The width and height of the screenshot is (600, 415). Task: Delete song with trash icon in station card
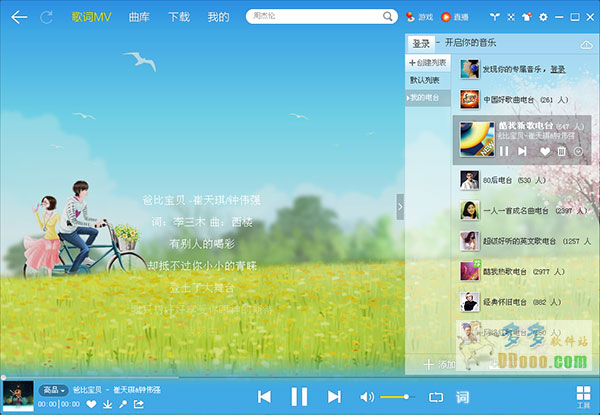tap(561, 151)
